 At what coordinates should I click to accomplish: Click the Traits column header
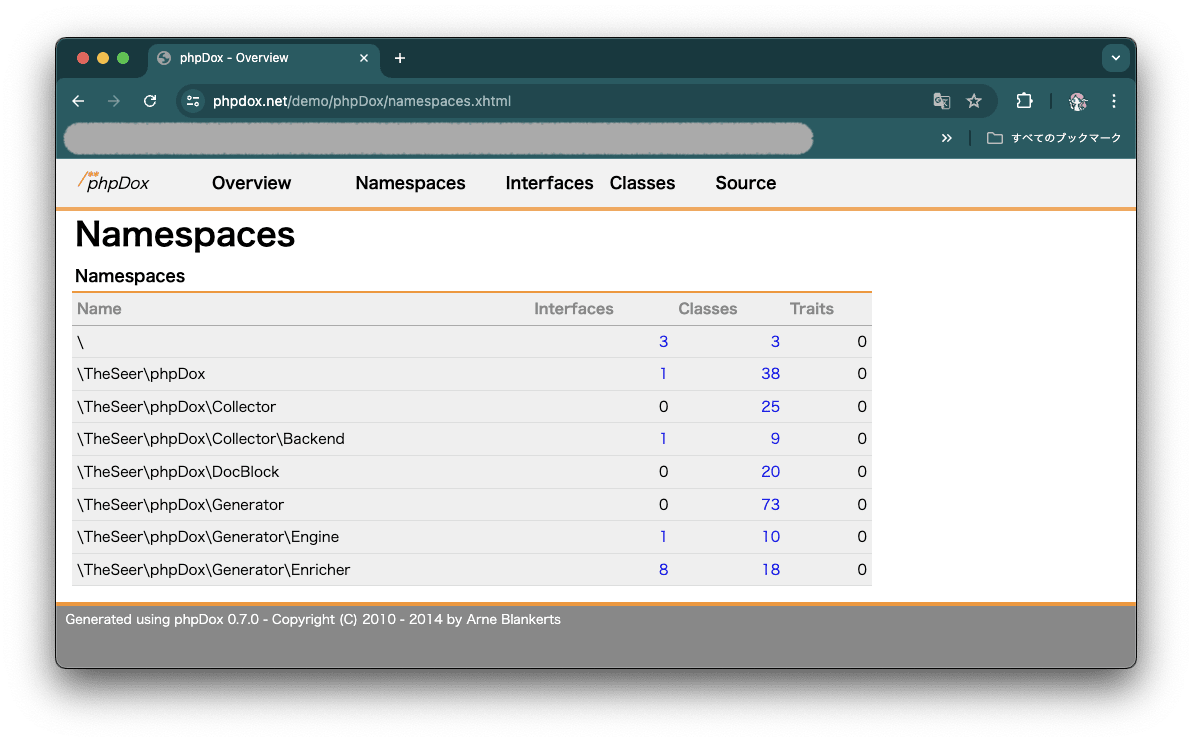tap(812, 309)
